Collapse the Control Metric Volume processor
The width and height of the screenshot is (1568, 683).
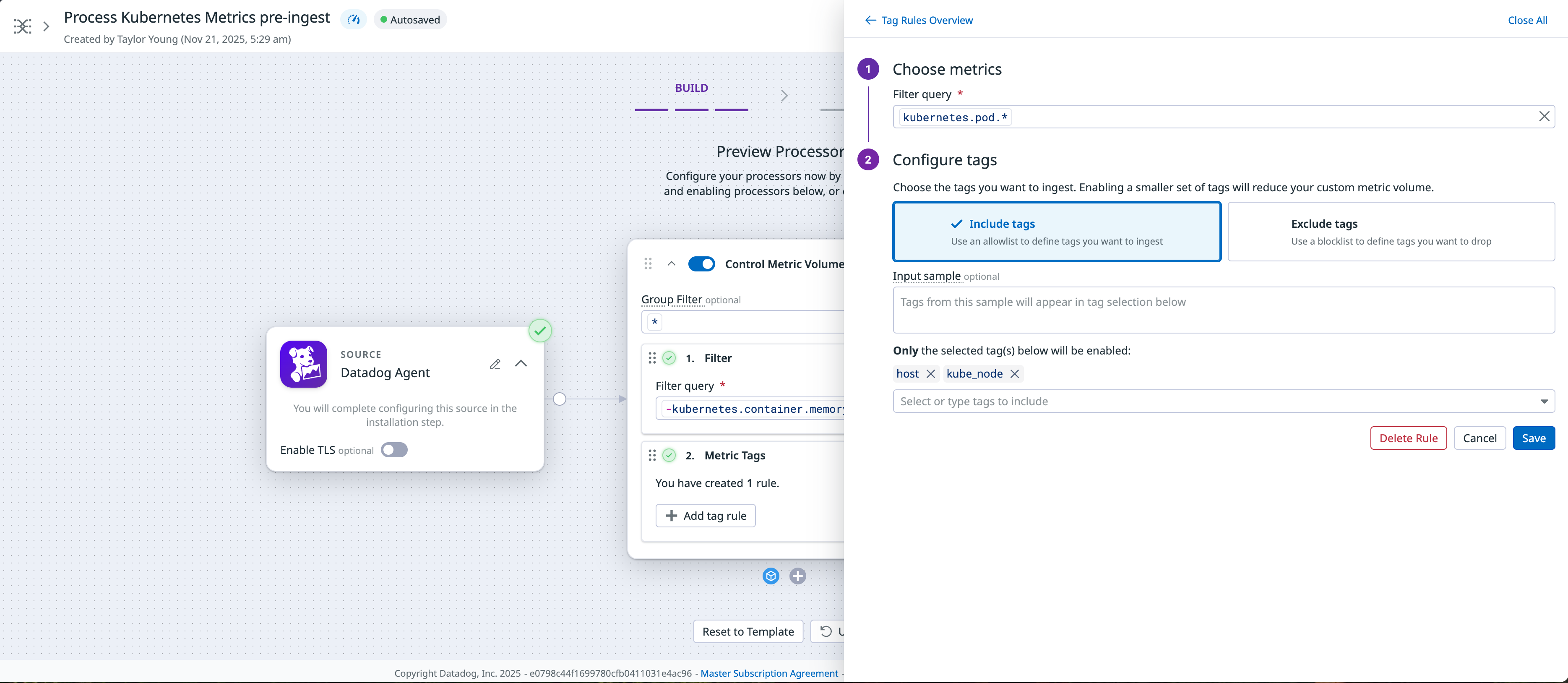coord(672,263)
